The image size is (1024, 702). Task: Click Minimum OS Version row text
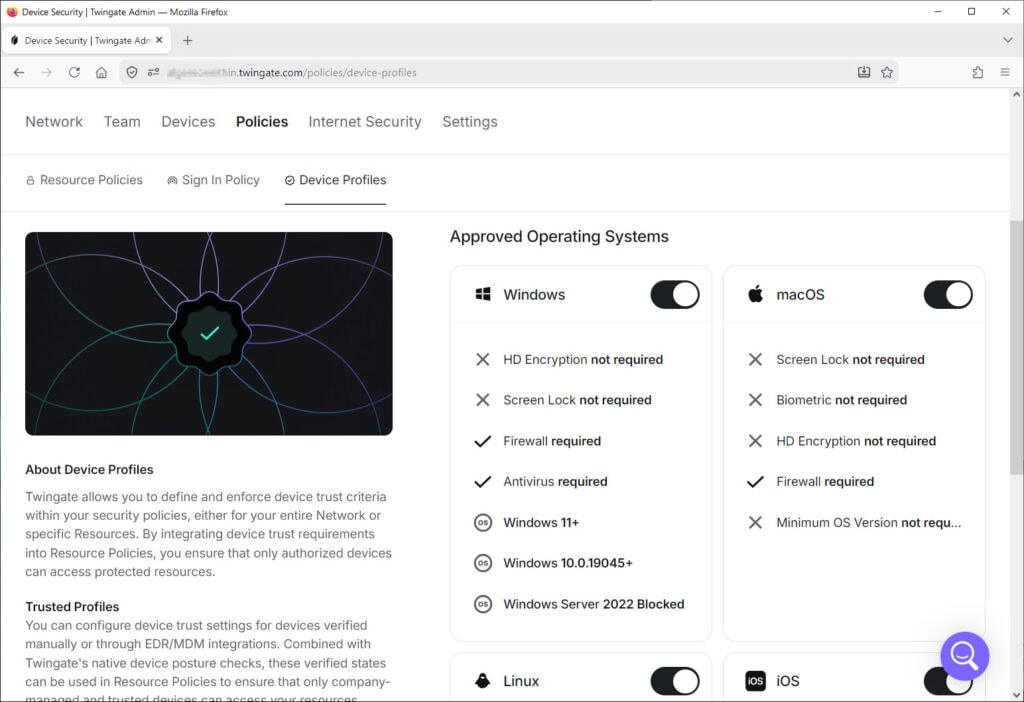[869, 522]
